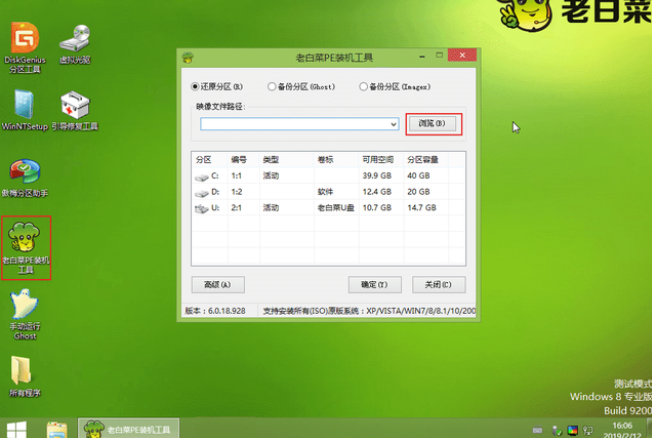Click the 老白菜 icon in dialog title bar
The width and height of the screenshot is (654, 438).
click(188, 58)
